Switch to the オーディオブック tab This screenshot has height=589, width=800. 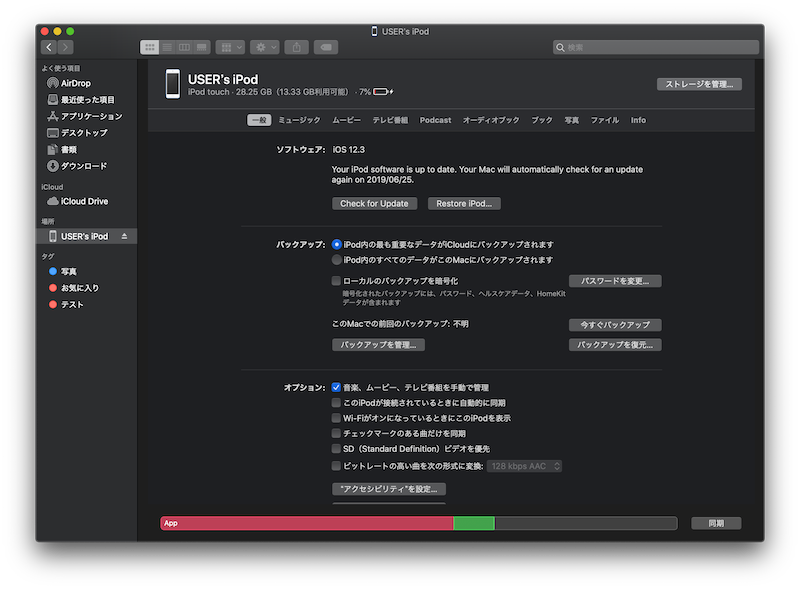pos(491,120)
